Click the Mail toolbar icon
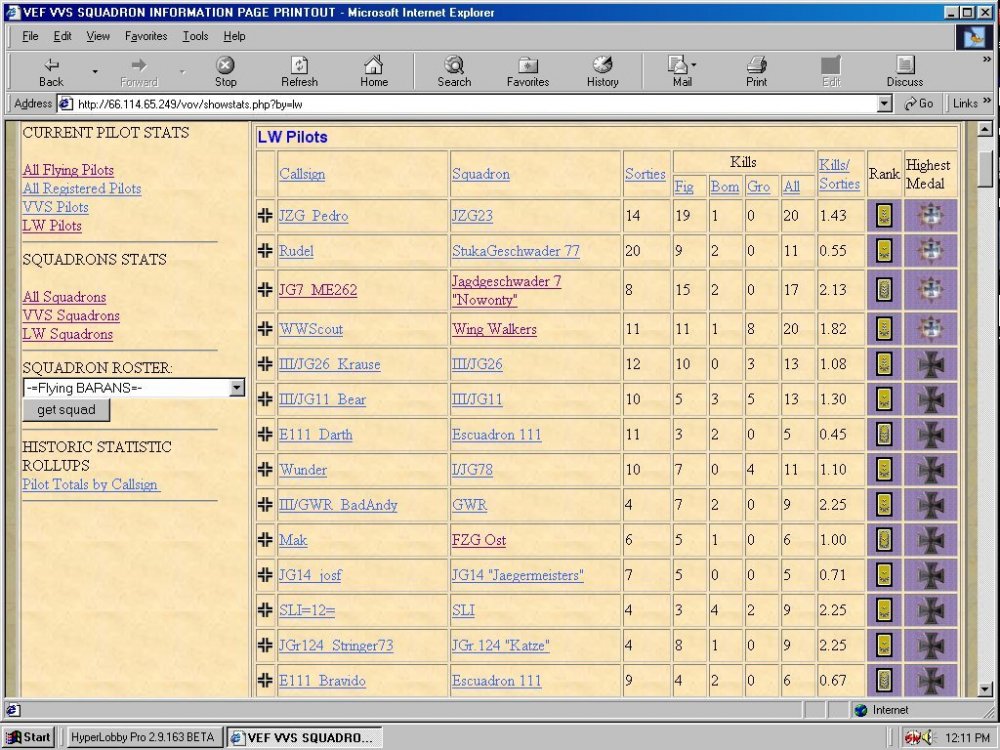Screen dimensions: 1000x750 [x=681, y=71]
